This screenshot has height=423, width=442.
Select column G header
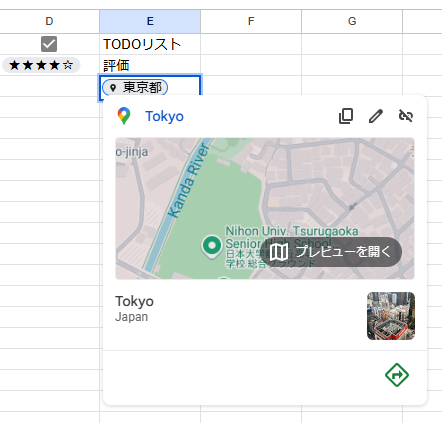352,21
